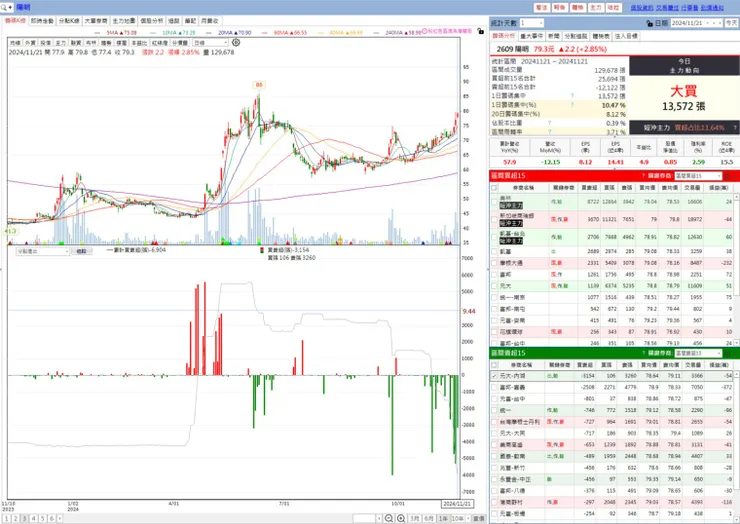Click the 主力 red button in title bar
Viewport: 740px width, 524px height.
click(596, 8)
